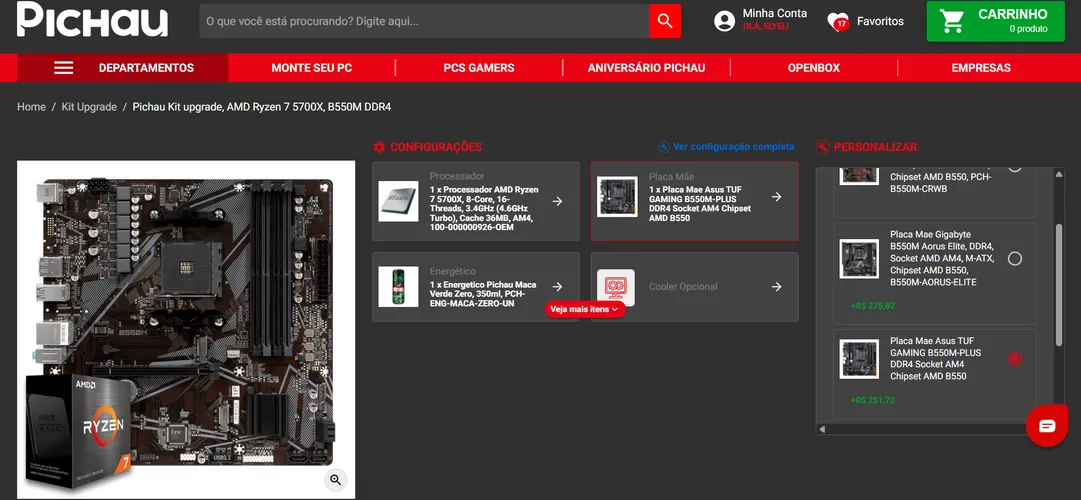This screenshot has width=1081, height=500.
Task: Open the Monte Seu PC menu
Action: point(312,68)
